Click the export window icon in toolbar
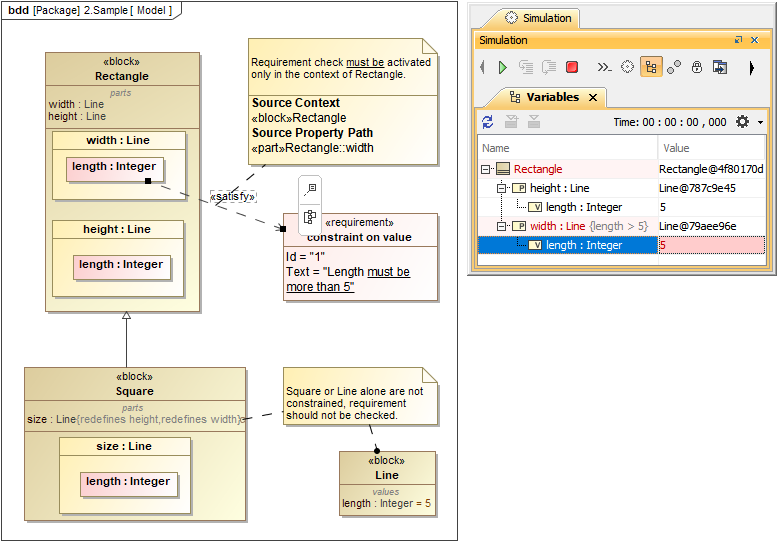778x541 pixels. point(720,67)
